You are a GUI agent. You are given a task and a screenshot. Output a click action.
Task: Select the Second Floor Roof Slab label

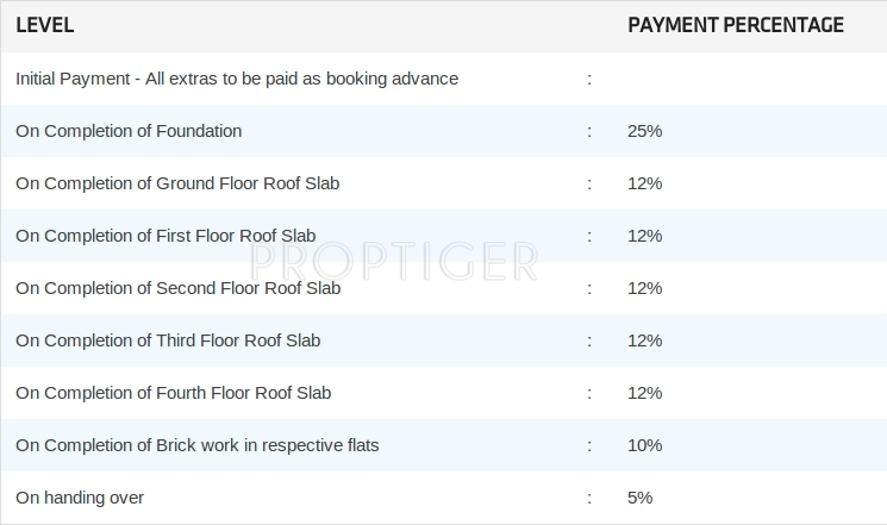click(178, 288)
